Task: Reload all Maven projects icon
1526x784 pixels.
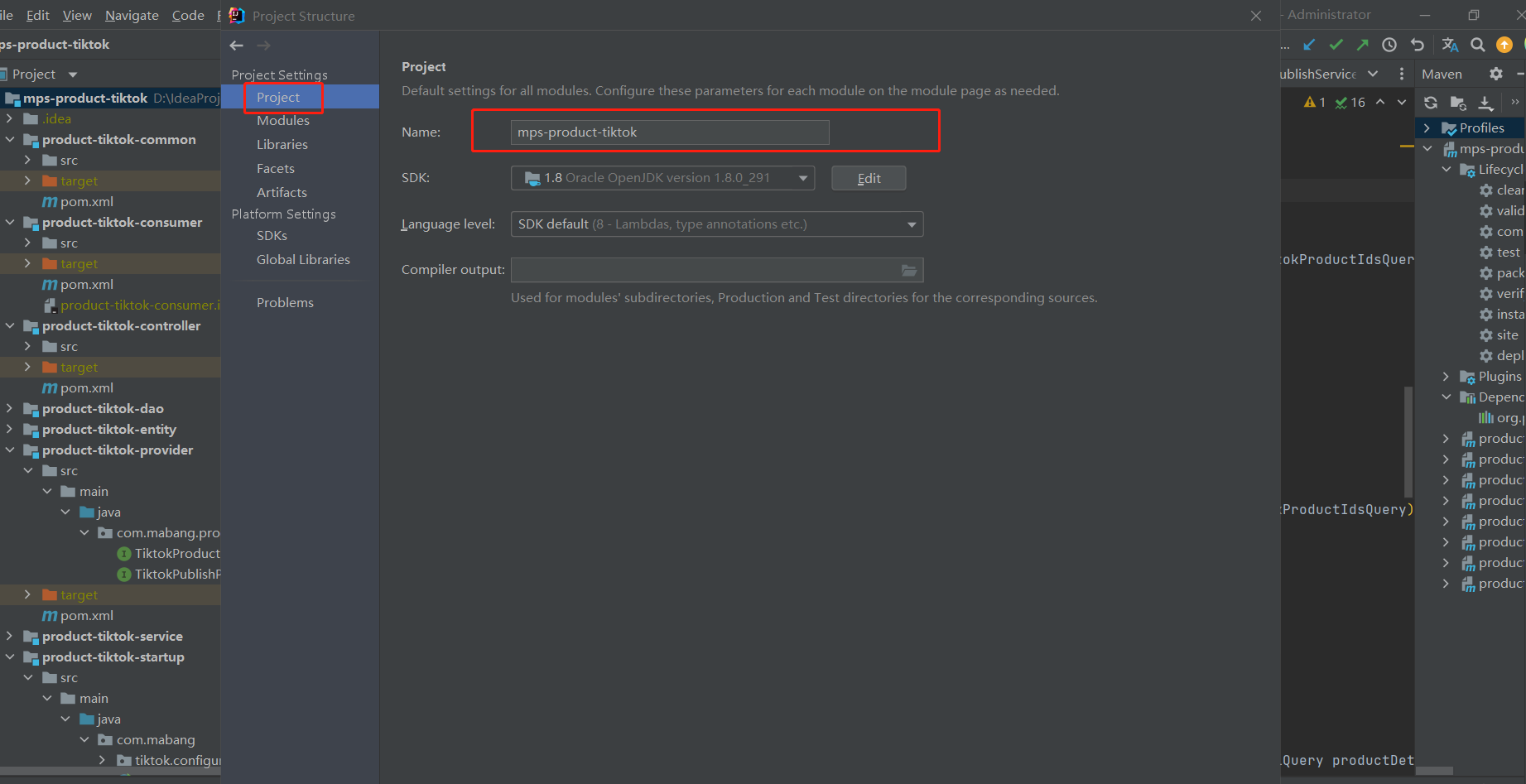Action: click(1431, 103)
